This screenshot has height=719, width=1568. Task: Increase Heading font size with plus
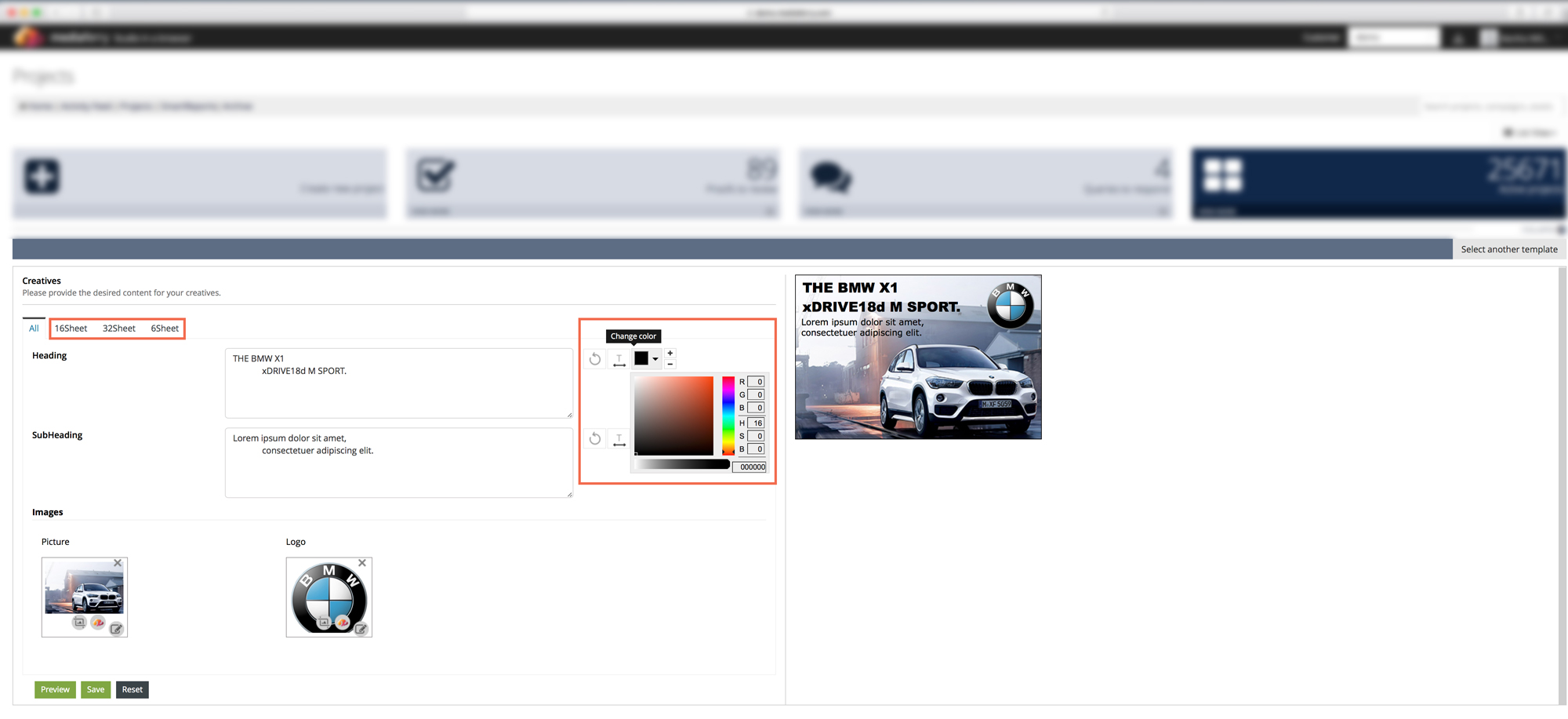point(670,354)
